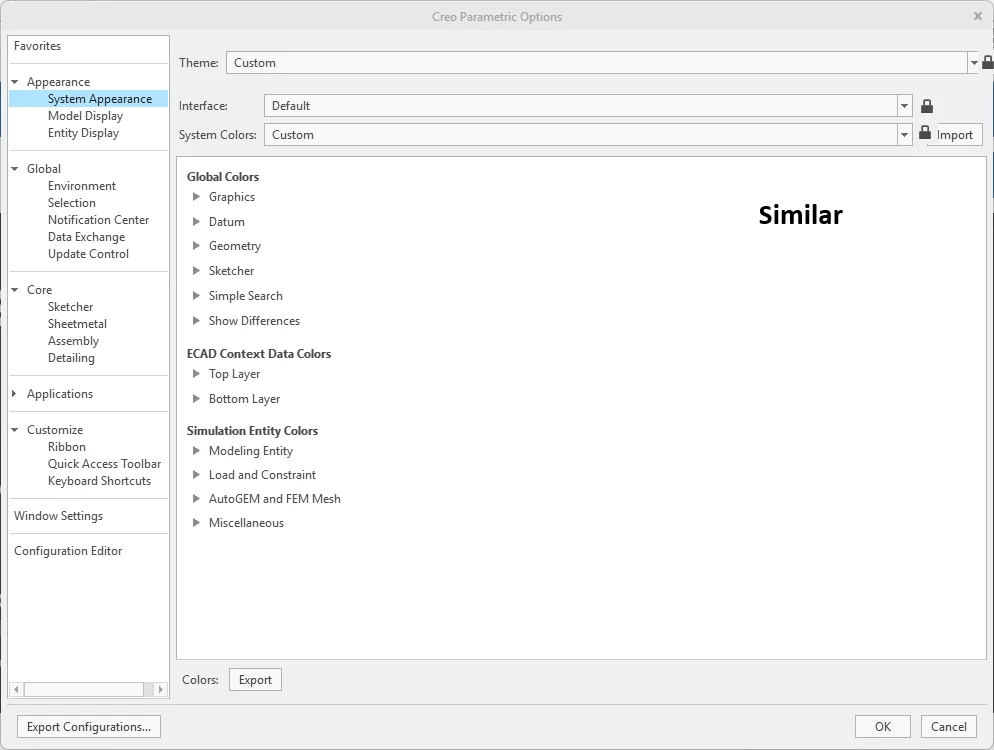Open Detailing options
Image resolution: width=994 pixels, height=750 pixels.
point(71,358)
